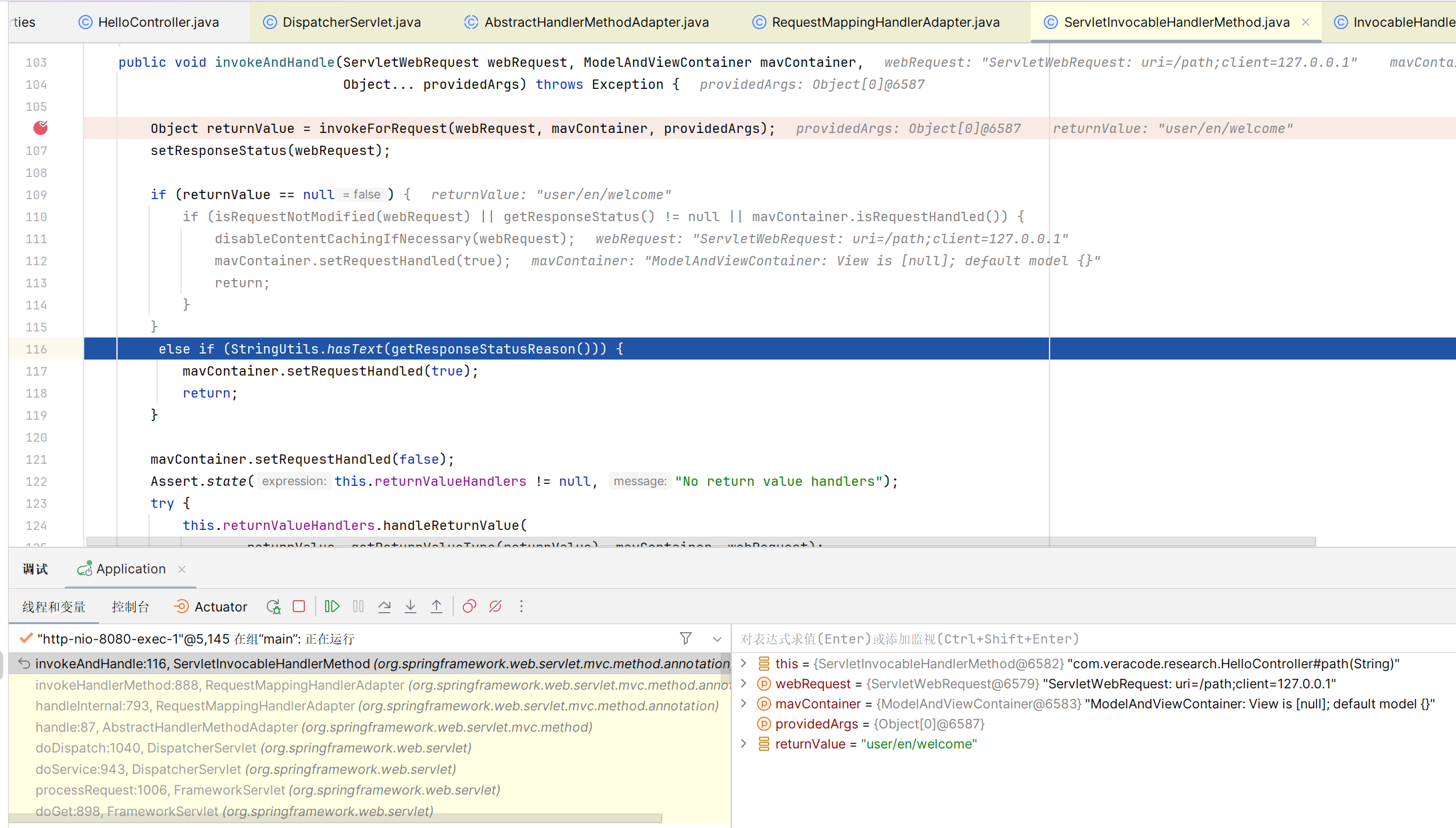
Task: Click the running thread http-nio-8080-exec-1
Action: coord(196,639)
